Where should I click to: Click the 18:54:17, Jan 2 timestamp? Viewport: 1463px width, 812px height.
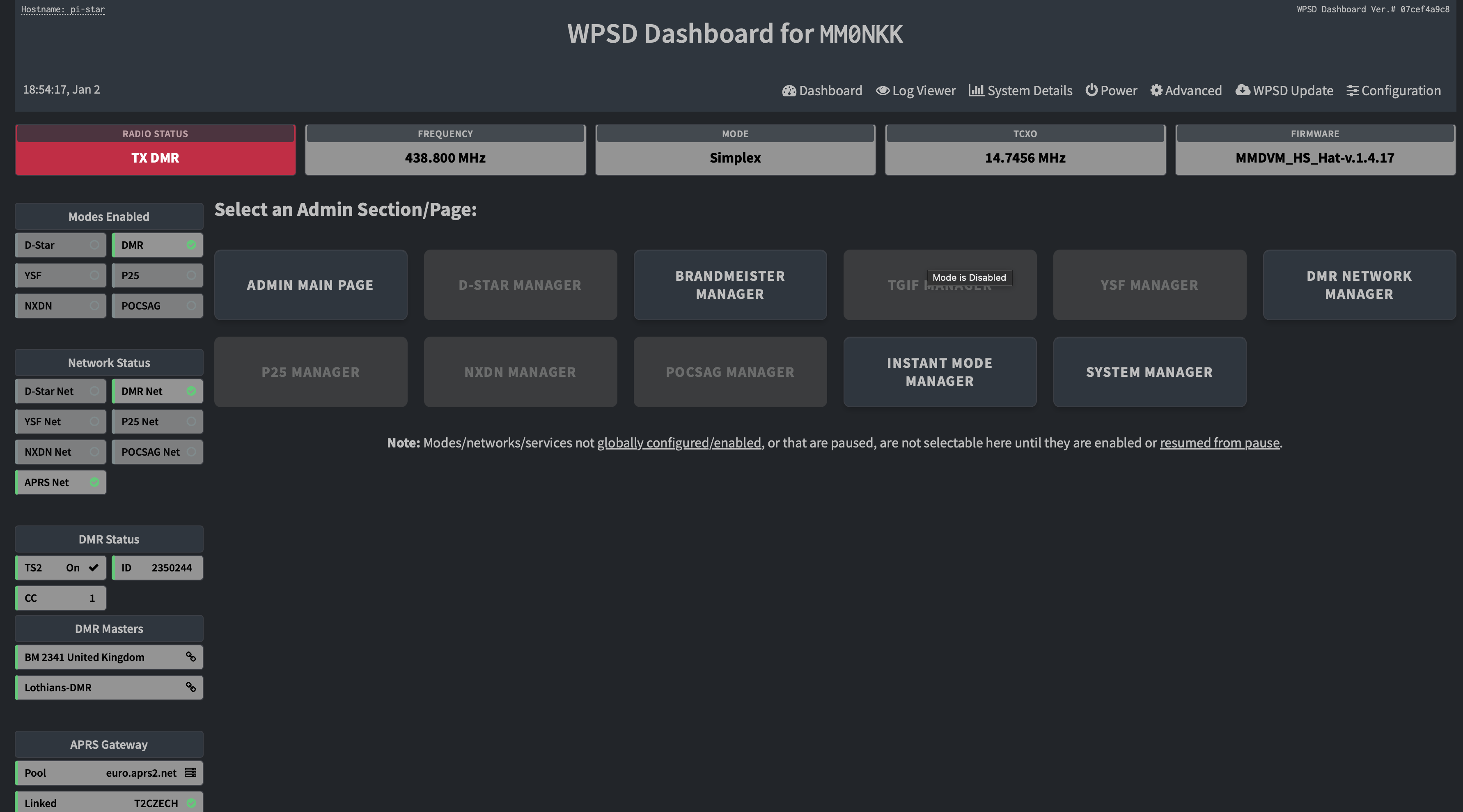61,90
